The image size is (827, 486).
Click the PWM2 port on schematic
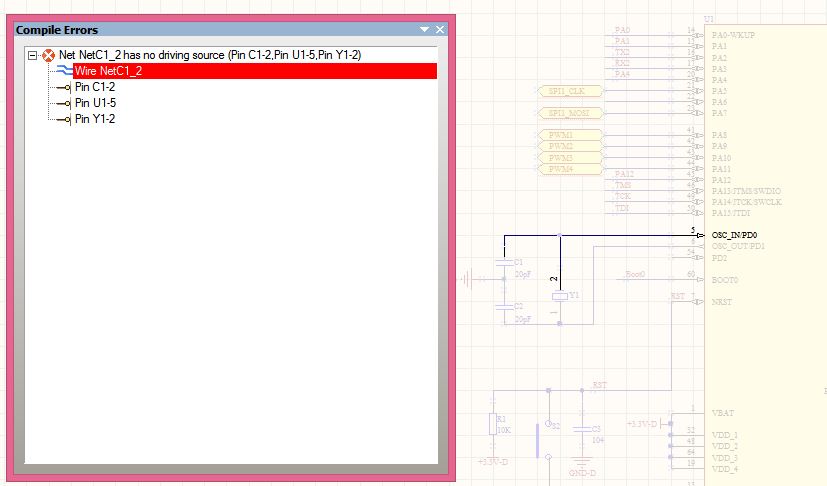click(570, 146)
